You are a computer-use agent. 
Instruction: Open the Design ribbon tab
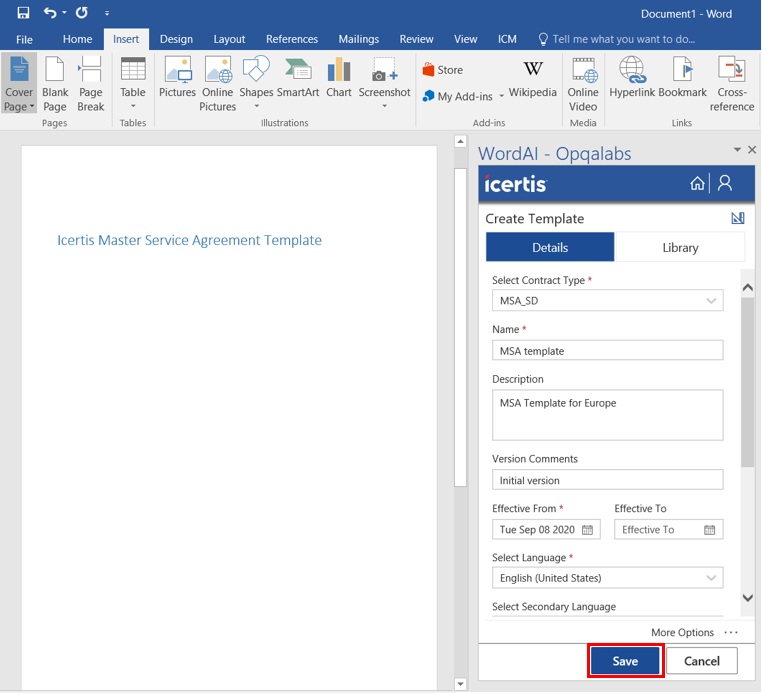(176, 39)
